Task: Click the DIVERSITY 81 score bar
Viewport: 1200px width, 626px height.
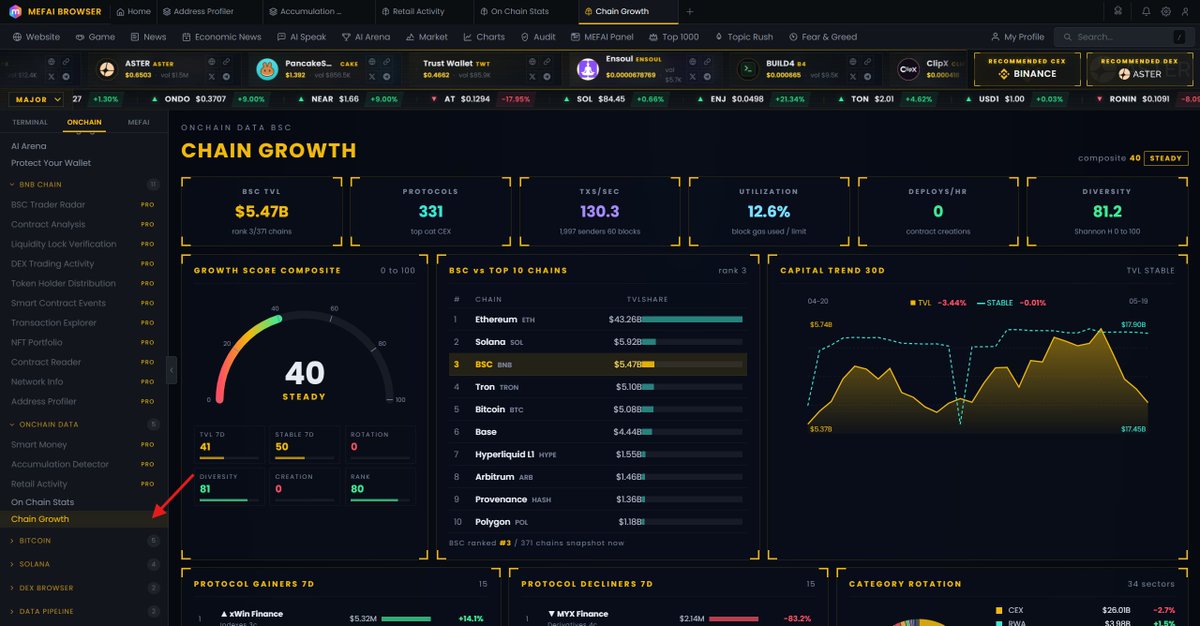Action: pyautogui.click(x=229, y=499)
